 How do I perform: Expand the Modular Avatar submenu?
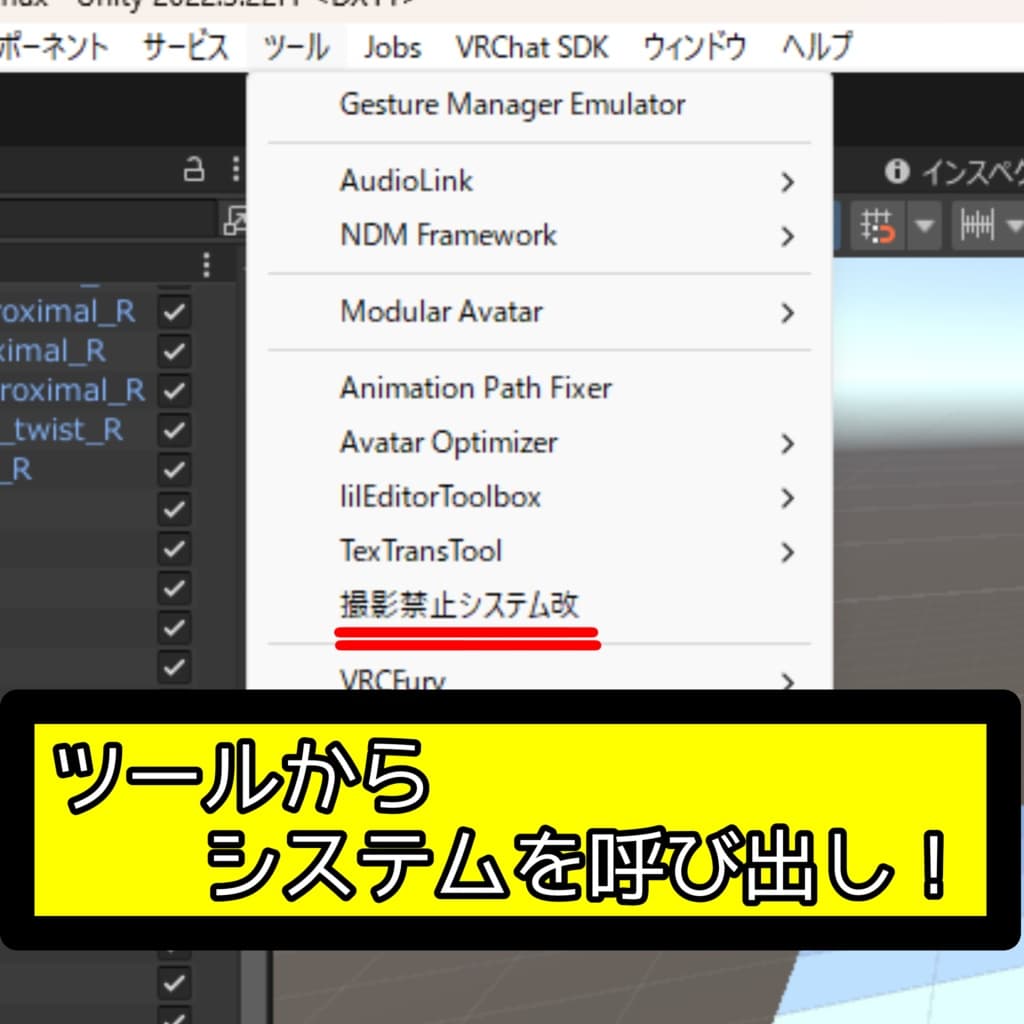coord(789,311)
